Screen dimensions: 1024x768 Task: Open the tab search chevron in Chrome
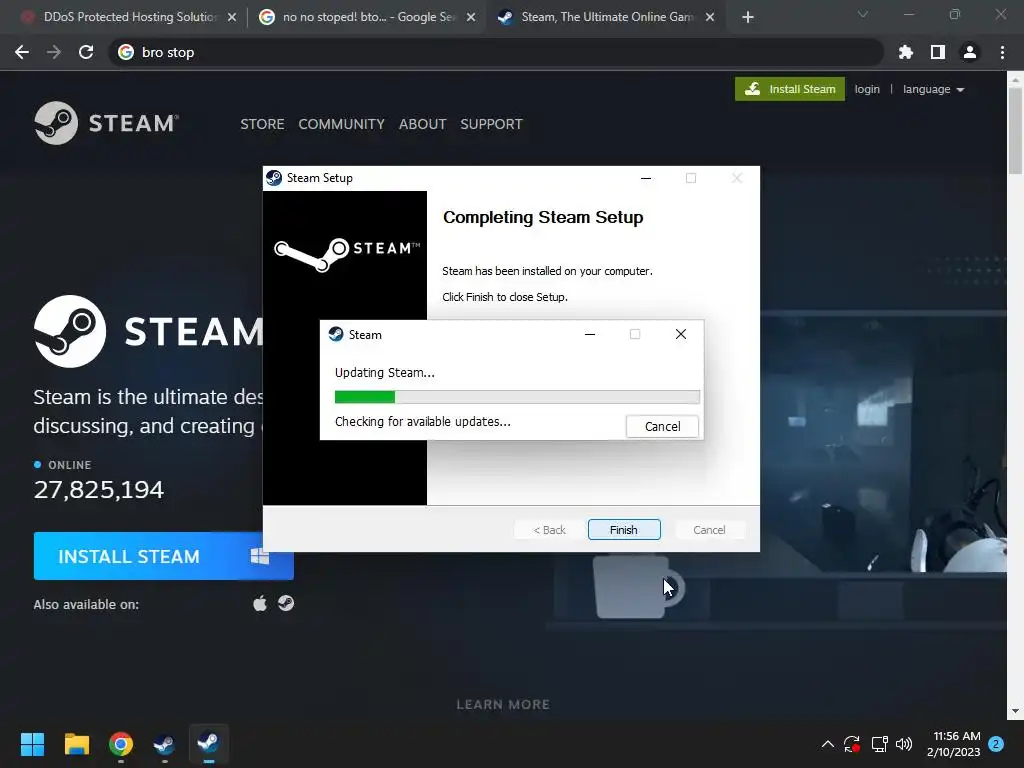point(863,14)
